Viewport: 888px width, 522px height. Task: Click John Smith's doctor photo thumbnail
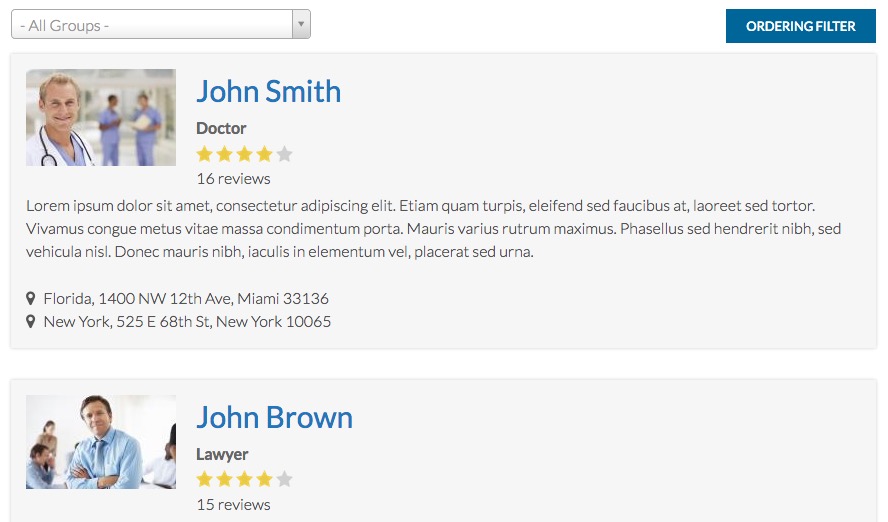[x=101, y=117]
